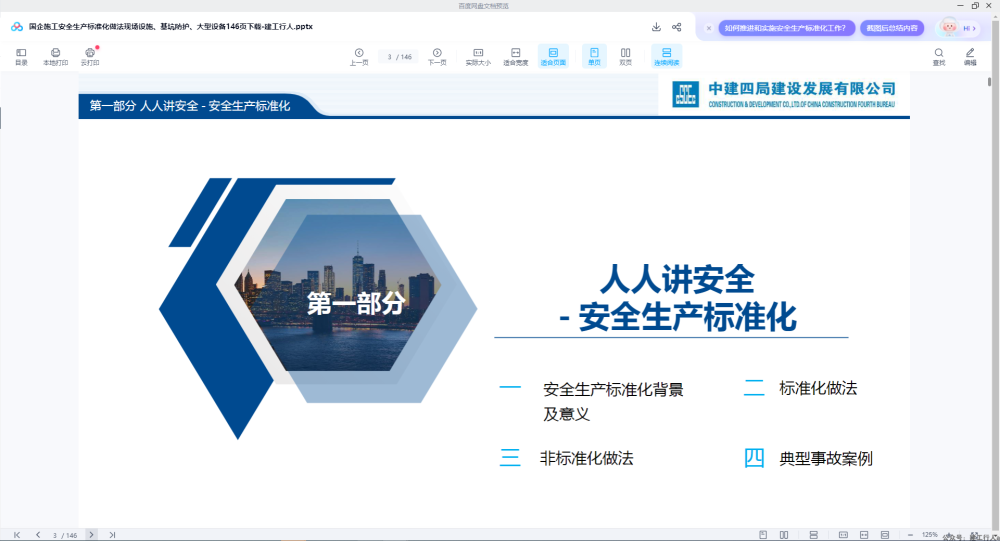Click the share icon next to download
Viewport: 1000px width, 541px height.
tap(677, 27)
